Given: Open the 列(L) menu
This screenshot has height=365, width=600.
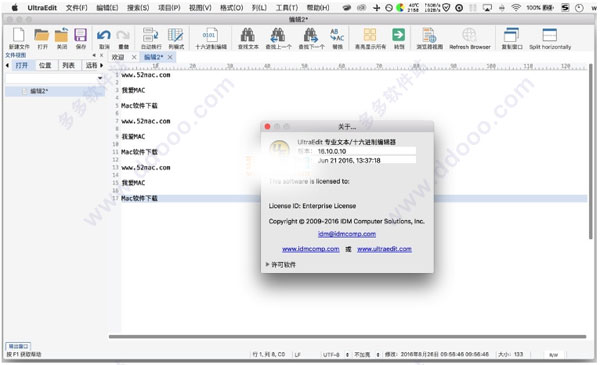Looking at the screenshot, I should coord(259,8).
